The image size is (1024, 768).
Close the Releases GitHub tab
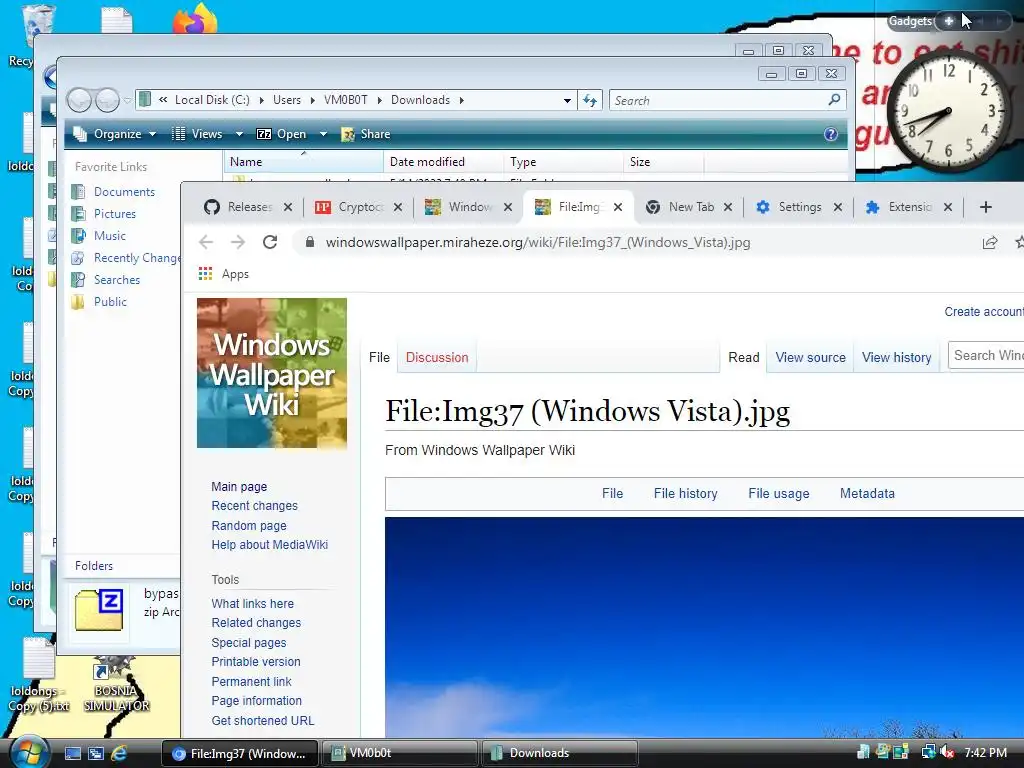click(x=287, y=207)
